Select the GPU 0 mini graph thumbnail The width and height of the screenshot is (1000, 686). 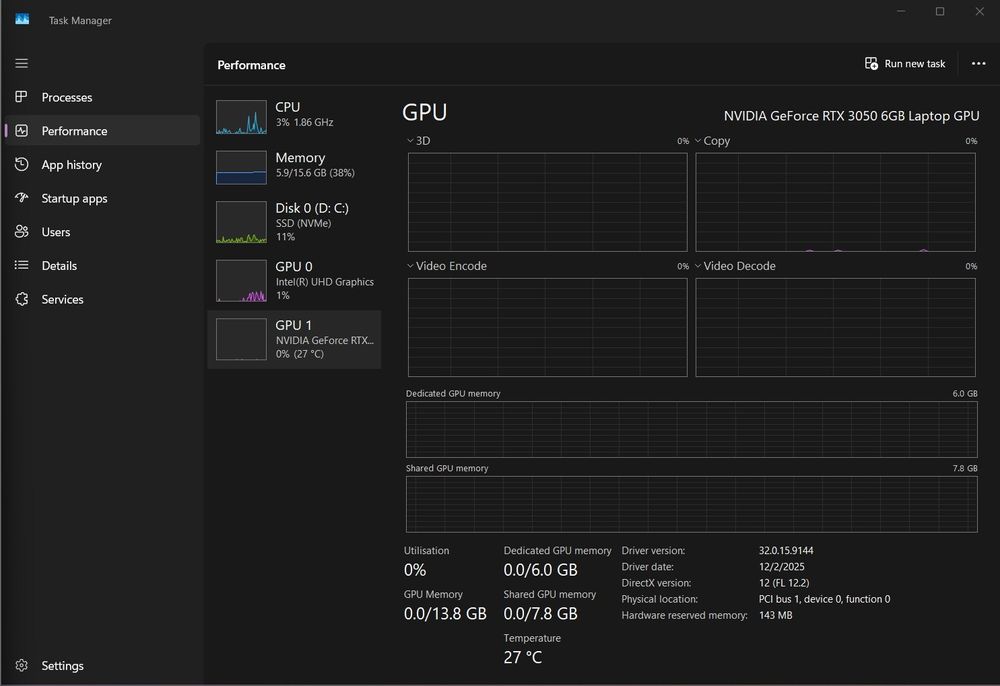(x=241, y=281)
